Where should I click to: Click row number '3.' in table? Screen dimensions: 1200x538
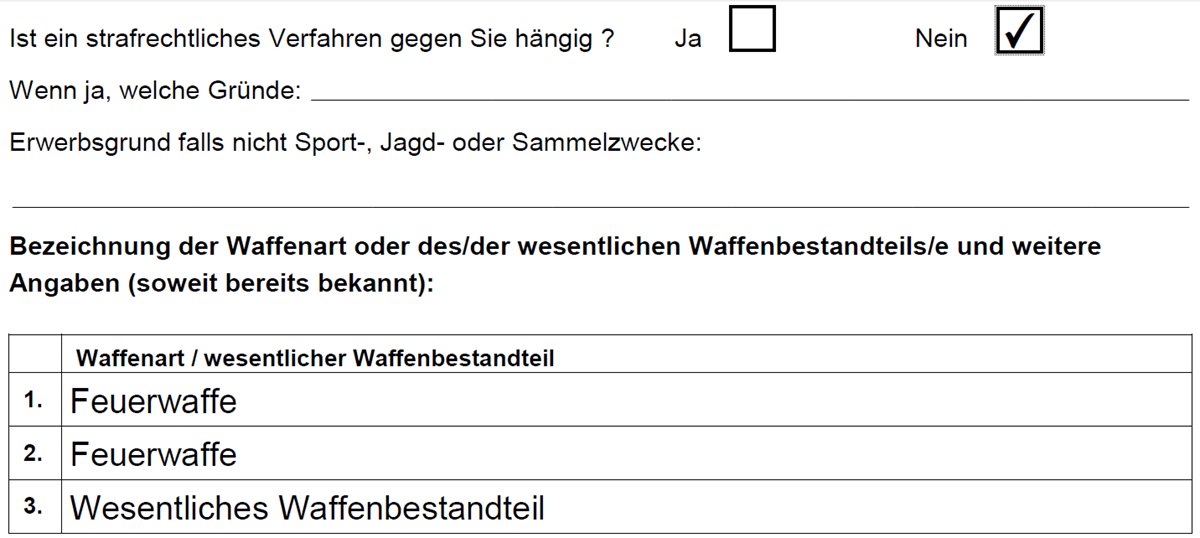click(34, 507)
